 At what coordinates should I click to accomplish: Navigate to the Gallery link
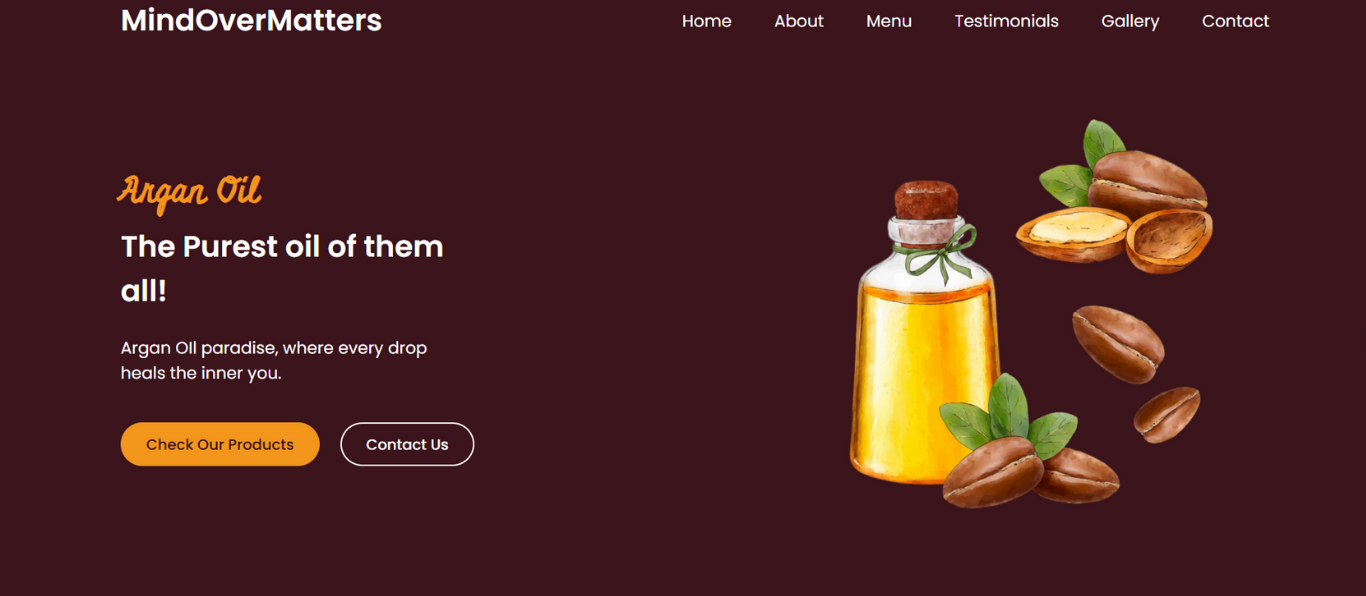click(1130, 21)
